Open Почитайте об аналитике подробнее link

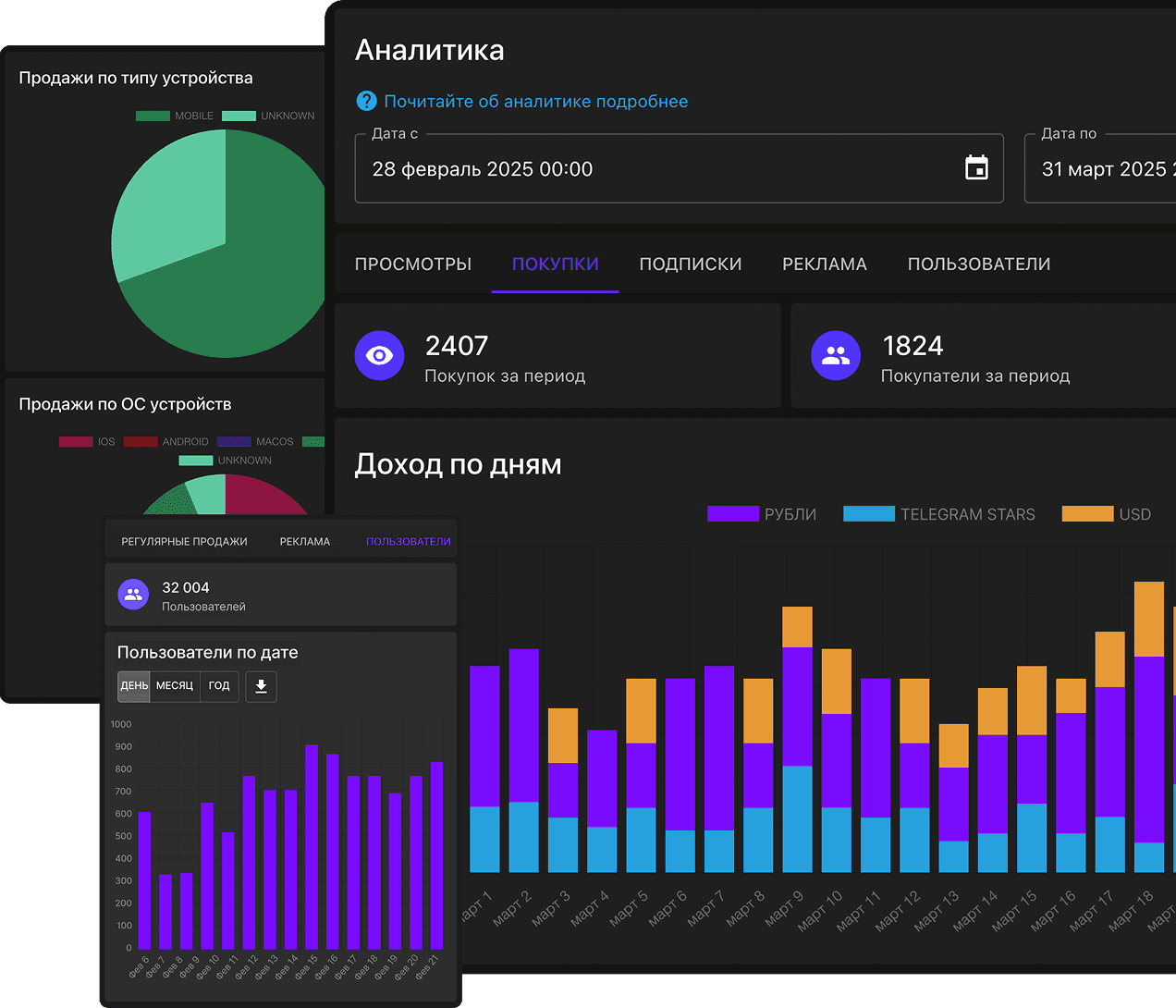tap(536, 102)
